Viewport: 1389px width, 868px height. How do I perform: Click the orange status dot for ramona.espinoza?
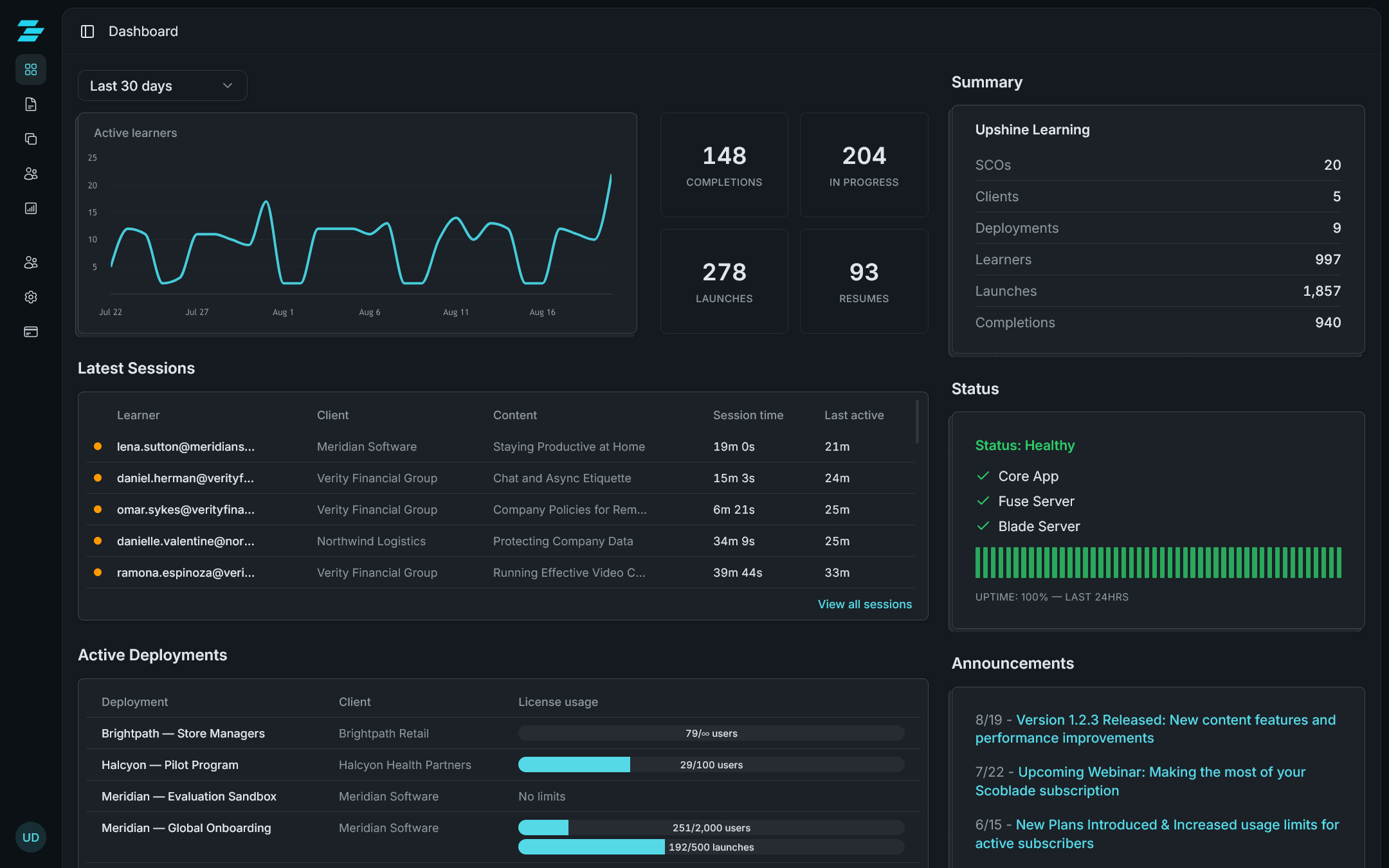click(x=98, y=572)
